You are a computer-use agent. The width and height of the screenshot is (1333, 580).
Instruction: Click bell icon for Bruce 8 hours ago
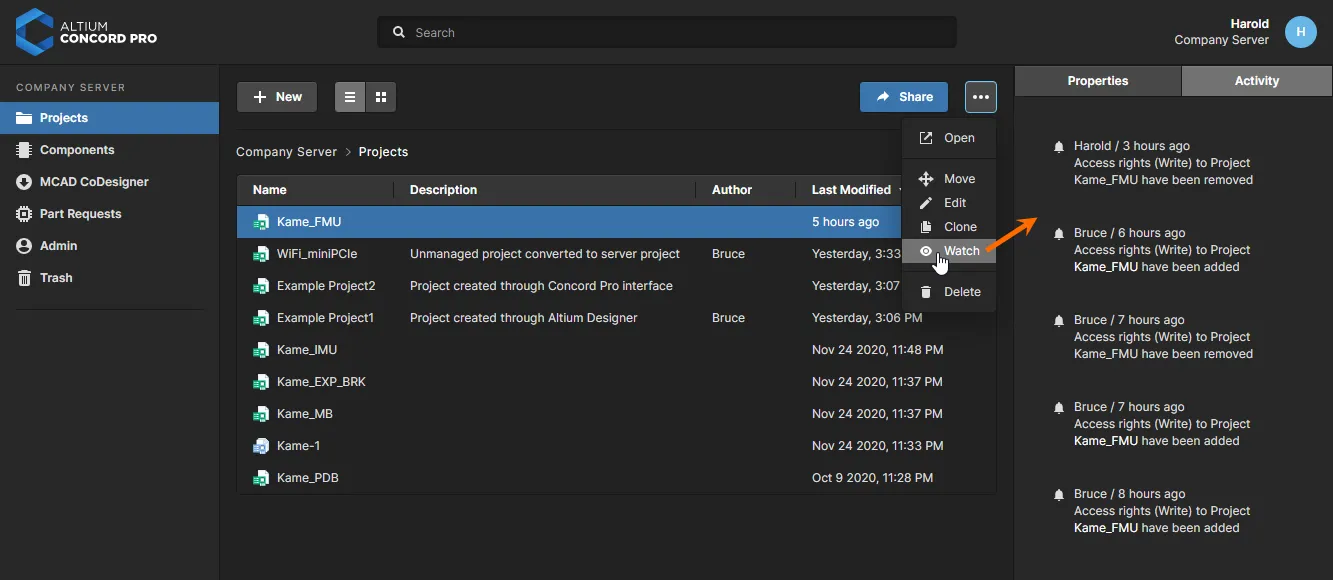pyautogui.click(x=1059, y=495)
